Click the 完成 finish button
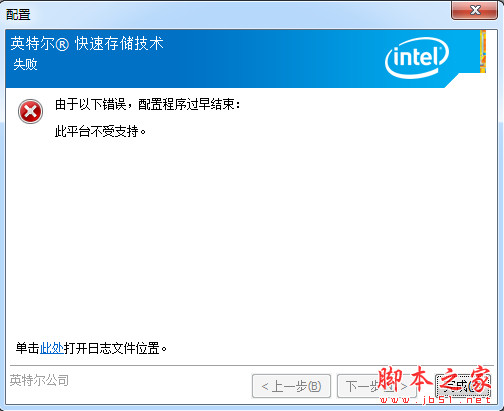The height and width of the screenshot is (411, 504). (463, 386)
